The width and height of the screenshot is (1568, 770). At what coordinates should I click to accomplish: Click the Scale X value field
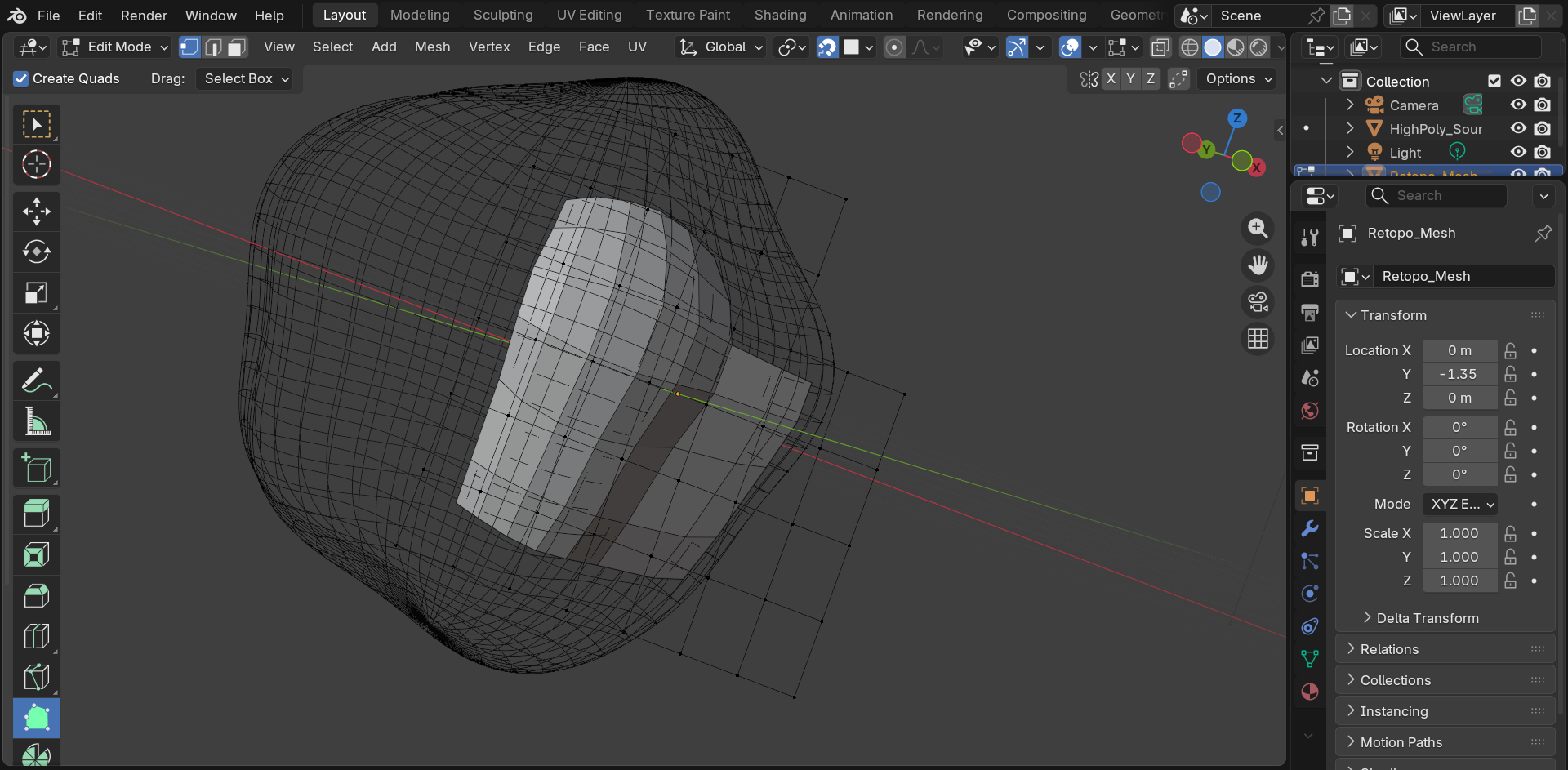[1459, 533]
